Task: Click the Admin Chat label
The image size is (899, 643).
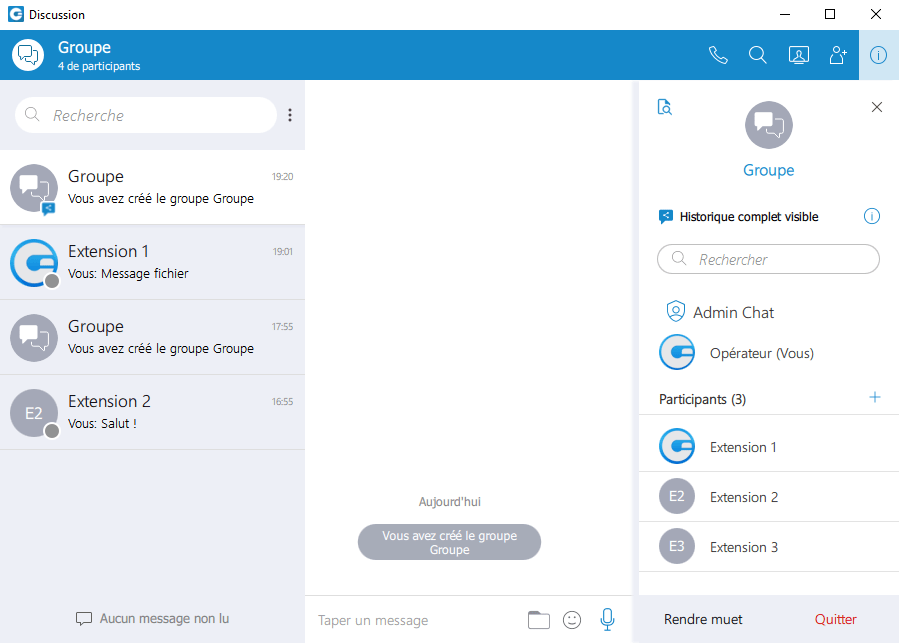Action: 733,313
